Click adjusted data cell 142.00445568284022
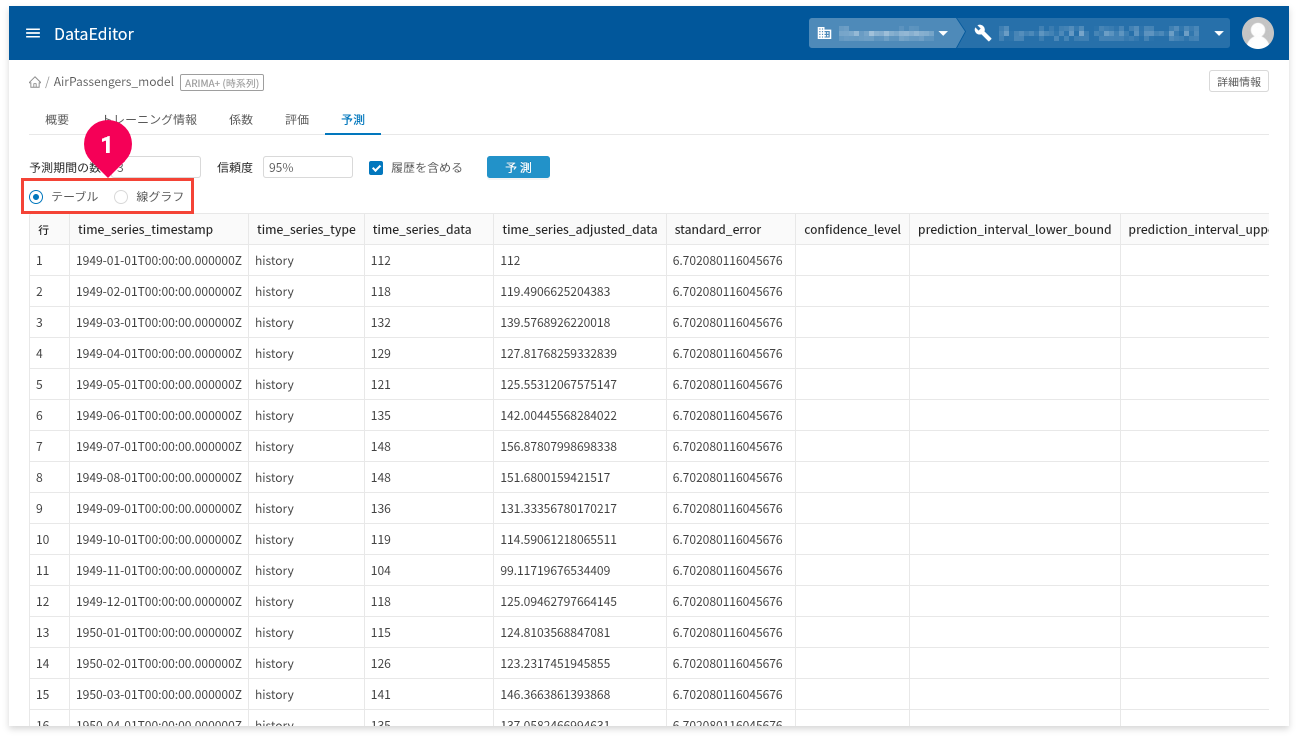Screen dimensions: 1298x738 580,416
